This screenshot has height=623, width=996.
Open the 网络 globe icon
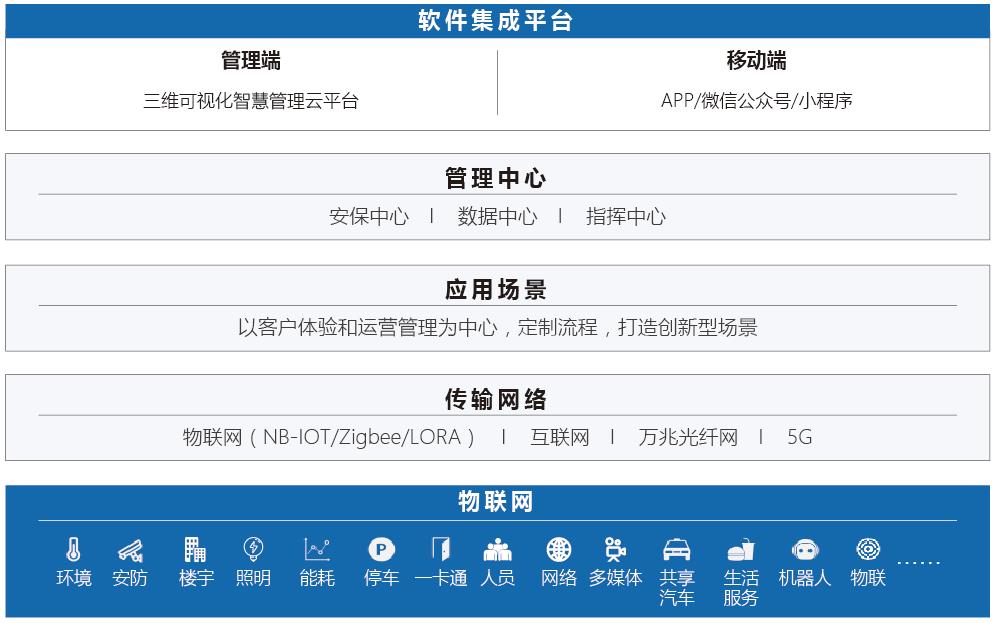[x=559, y=549]
